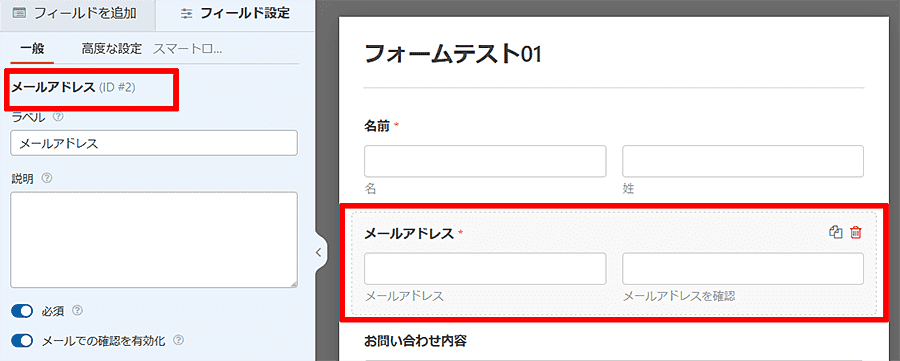Click the メールアドレス email input in preview
Image resolution: width=900 pixels, height=361 pixels.
pyautogui.click(x=485, y=269)
